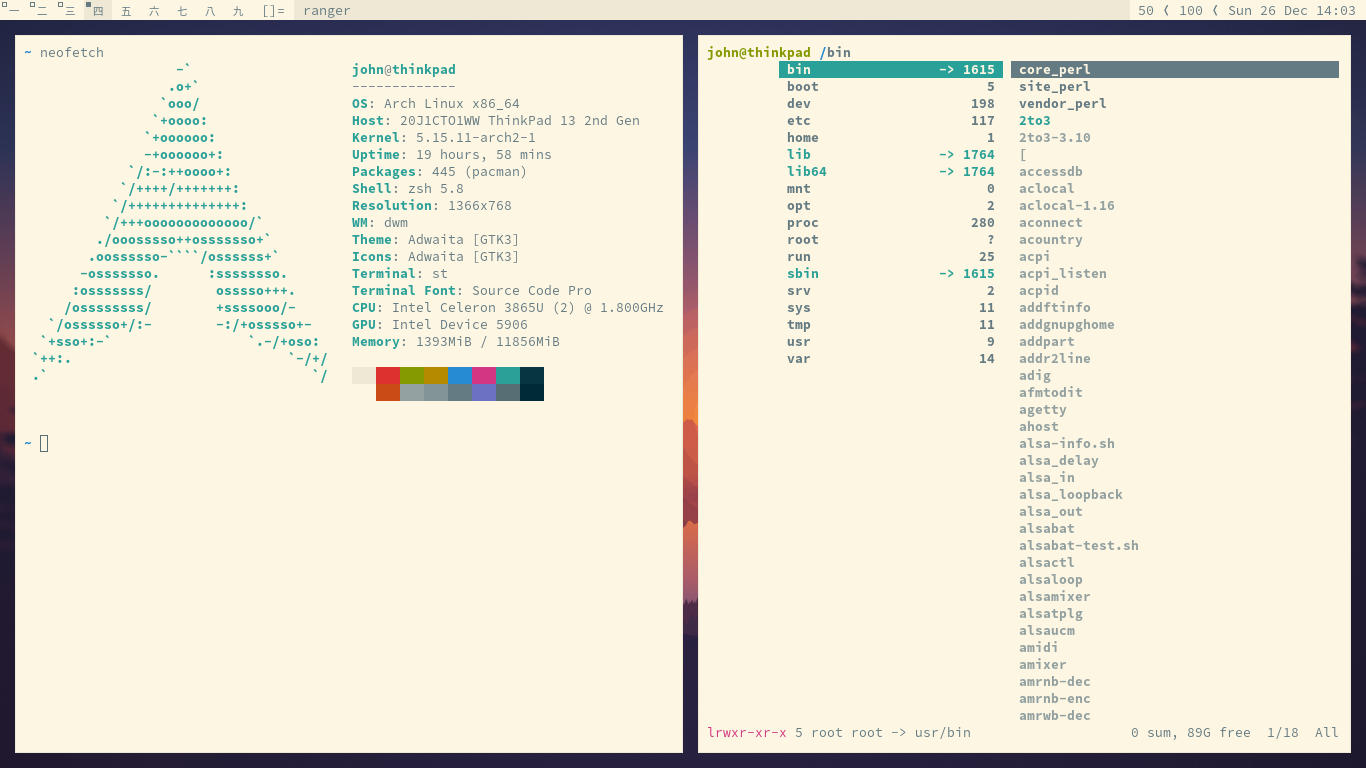The image size is (1366, 768).
Task: Click the alsabat-test.sh file entry
Action: click(1079, 545)
